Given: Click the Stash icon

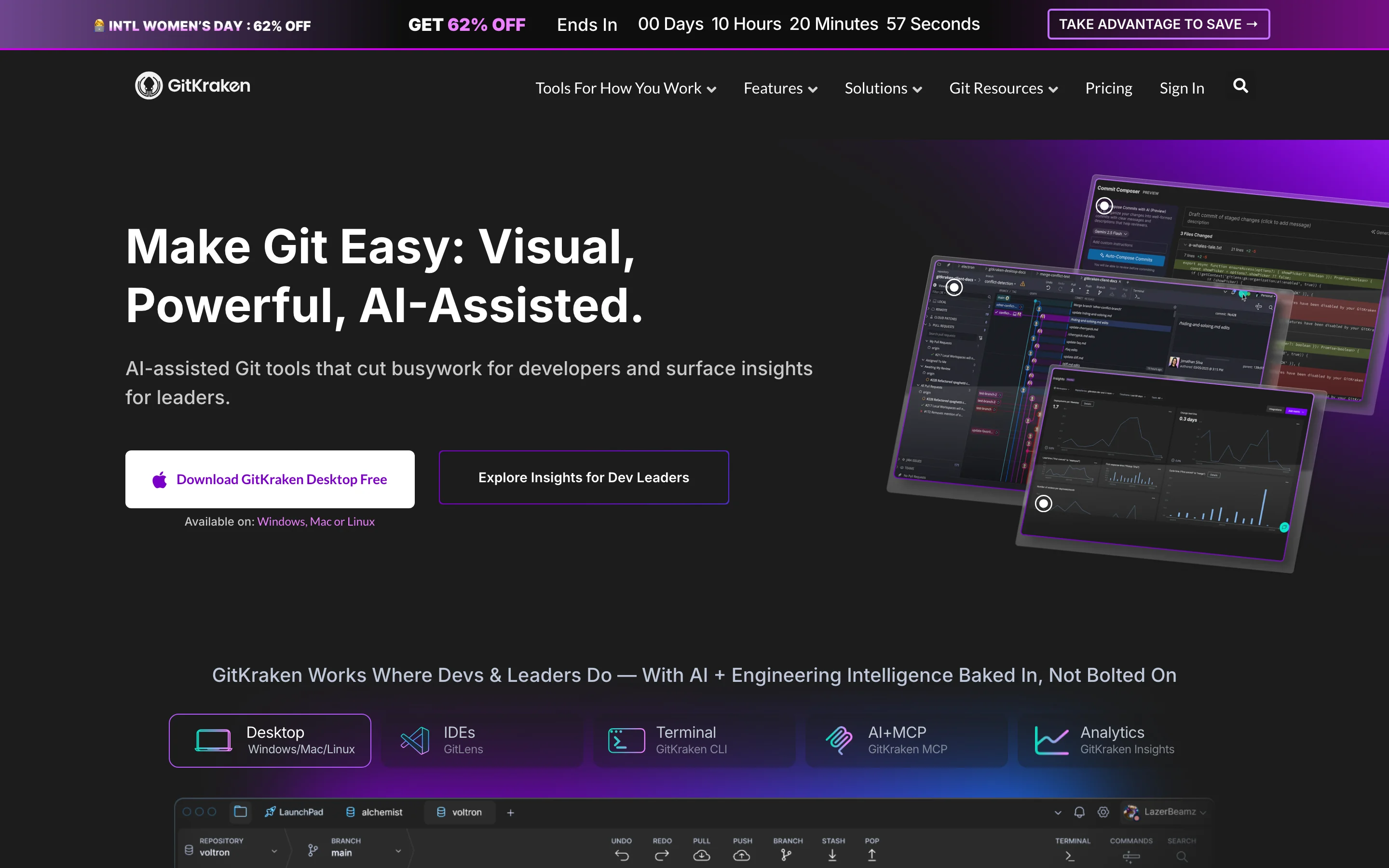Looking at the screenshot, I should pos(833,855).
